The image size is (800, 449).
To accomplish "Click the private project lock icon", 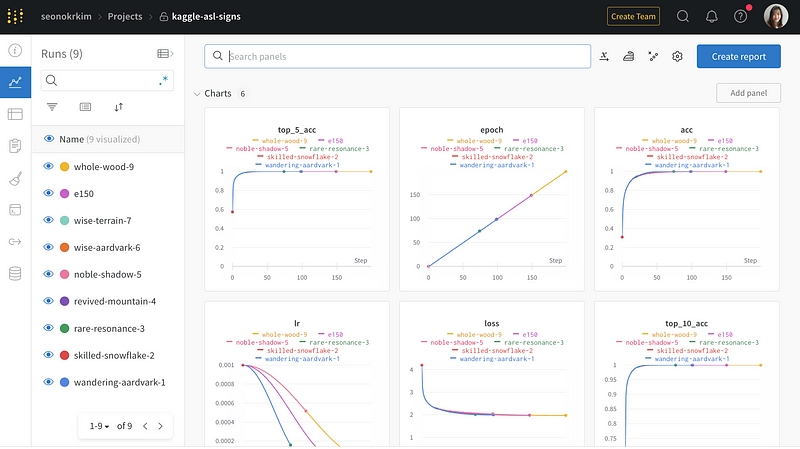I will 164,17.
